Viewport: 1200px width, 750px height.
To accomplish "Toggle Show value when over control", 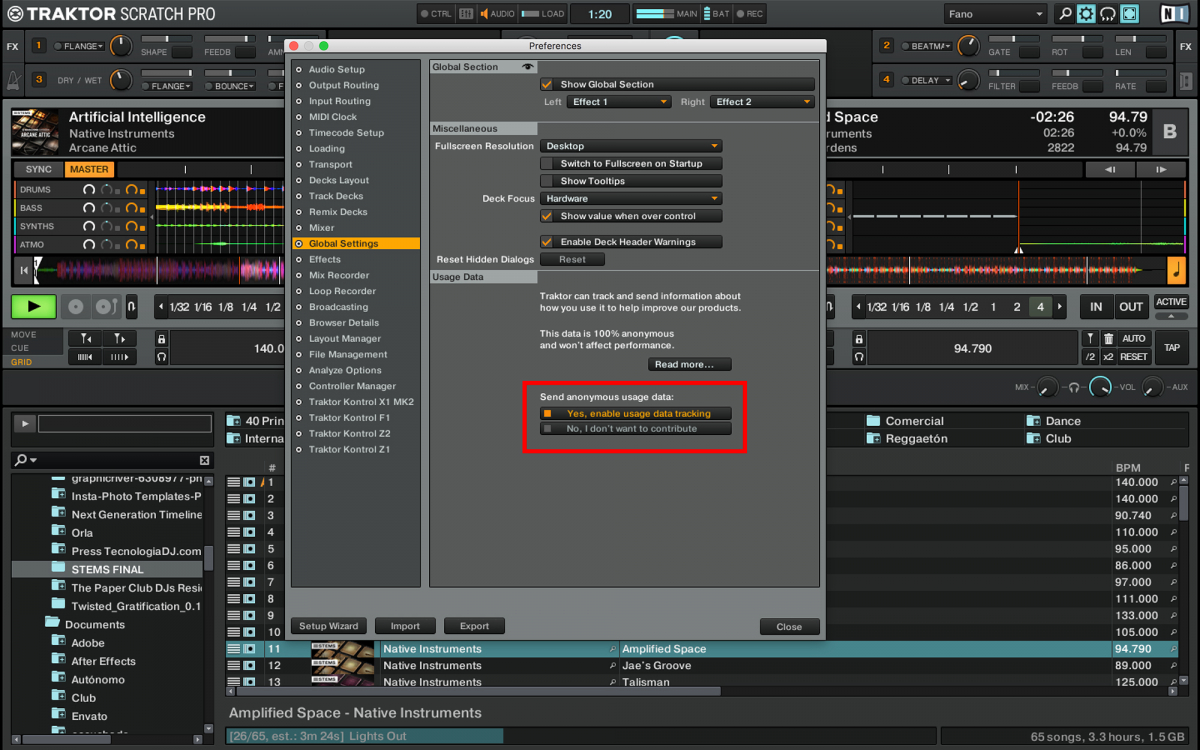I will pyautogui.click(x=546, y=216).
